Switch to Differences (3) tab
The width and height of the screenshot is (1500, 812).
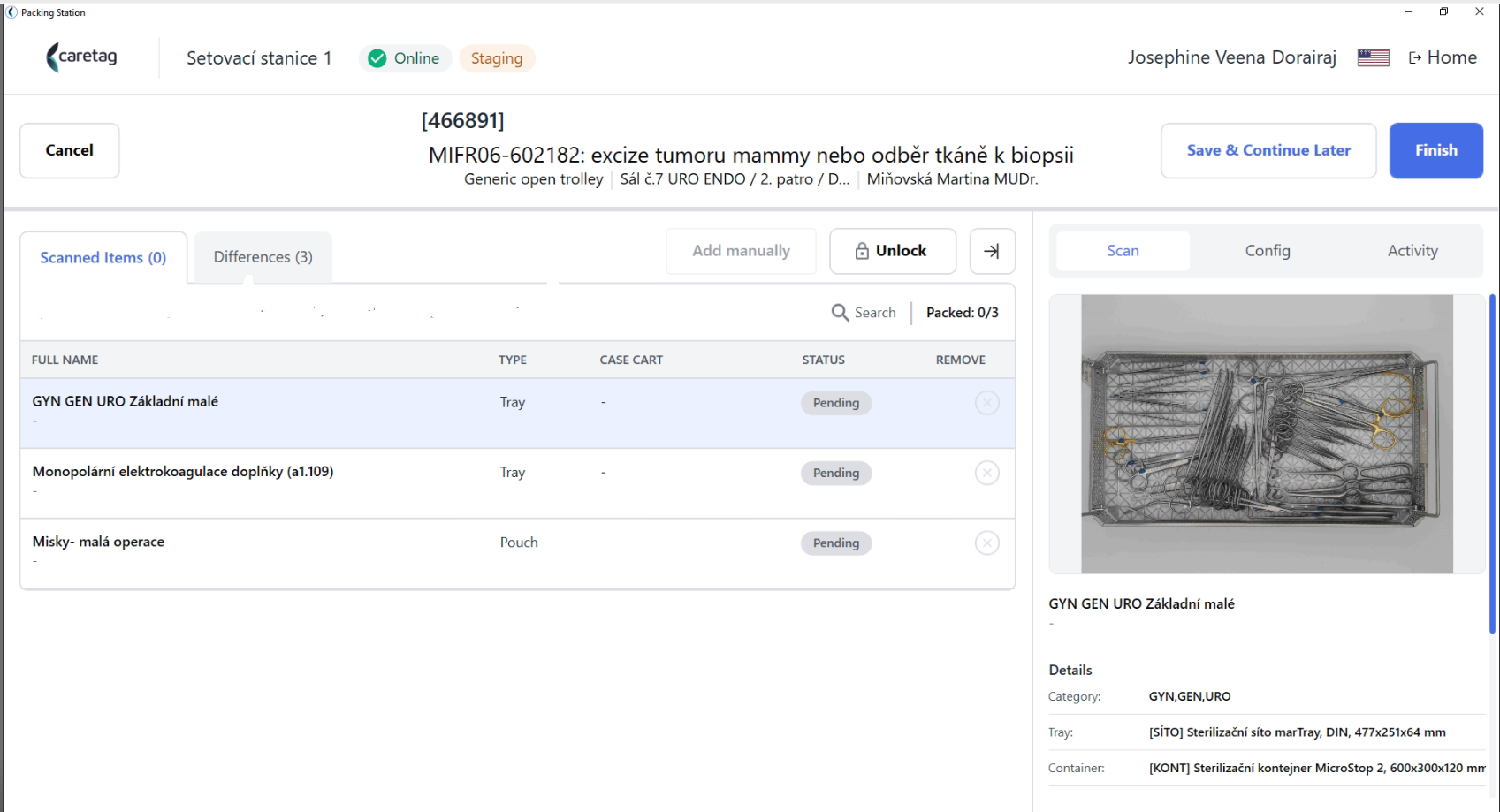pyautogui.click(x=263, y=257)
